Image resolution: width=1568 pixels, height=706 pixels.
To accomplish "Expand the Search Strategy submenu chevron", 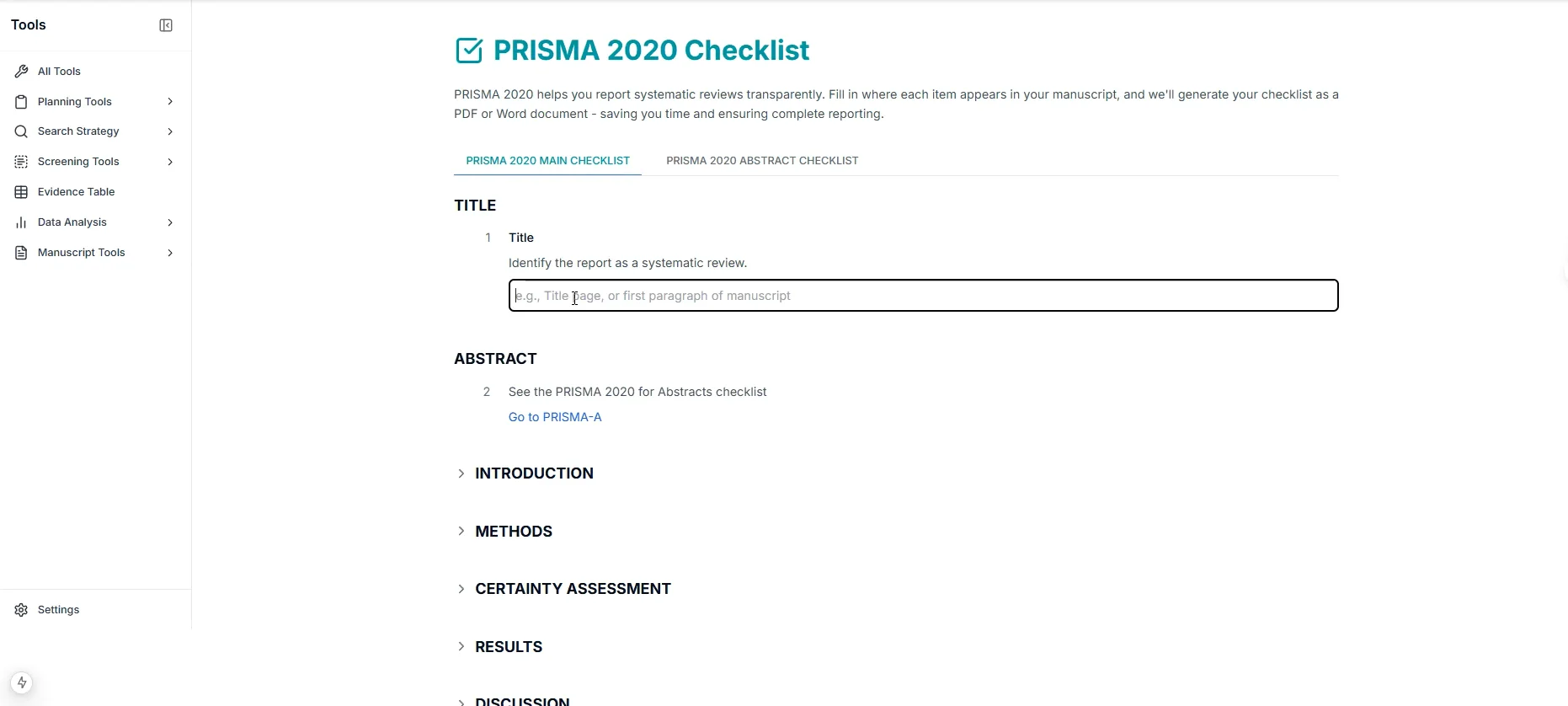I will [x=170, y=131].
